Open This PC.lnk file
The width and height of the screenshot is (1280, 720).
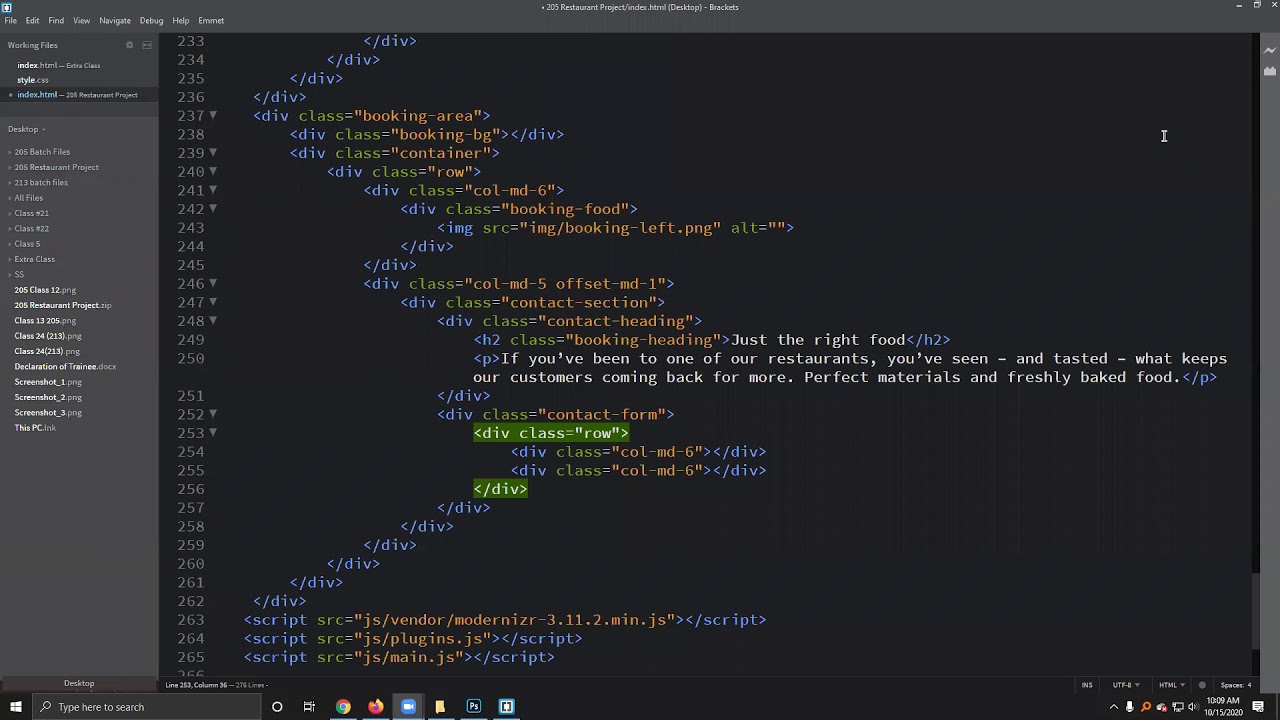tap(35, 428)
